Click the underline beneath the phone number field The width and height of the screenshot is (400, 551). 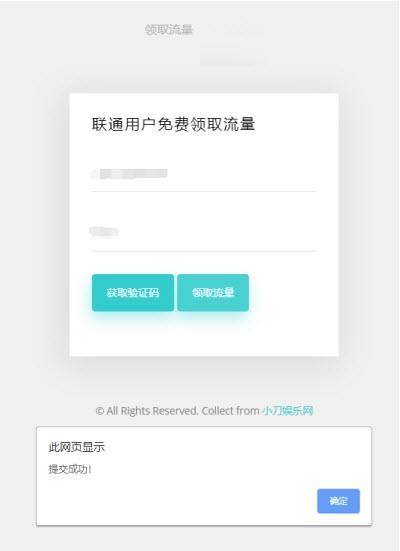point(204,192)
